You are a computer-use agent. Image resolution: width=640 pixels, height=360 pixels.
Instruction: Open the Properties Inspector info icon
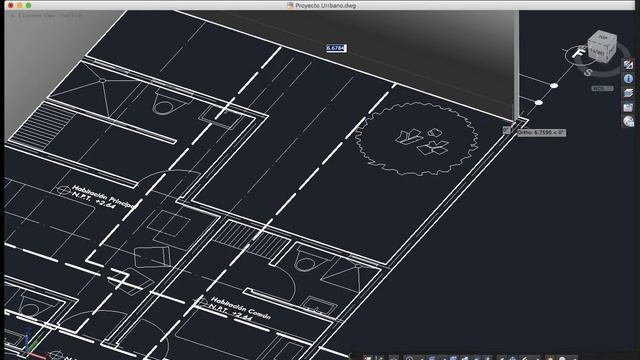tap(628, 78)
